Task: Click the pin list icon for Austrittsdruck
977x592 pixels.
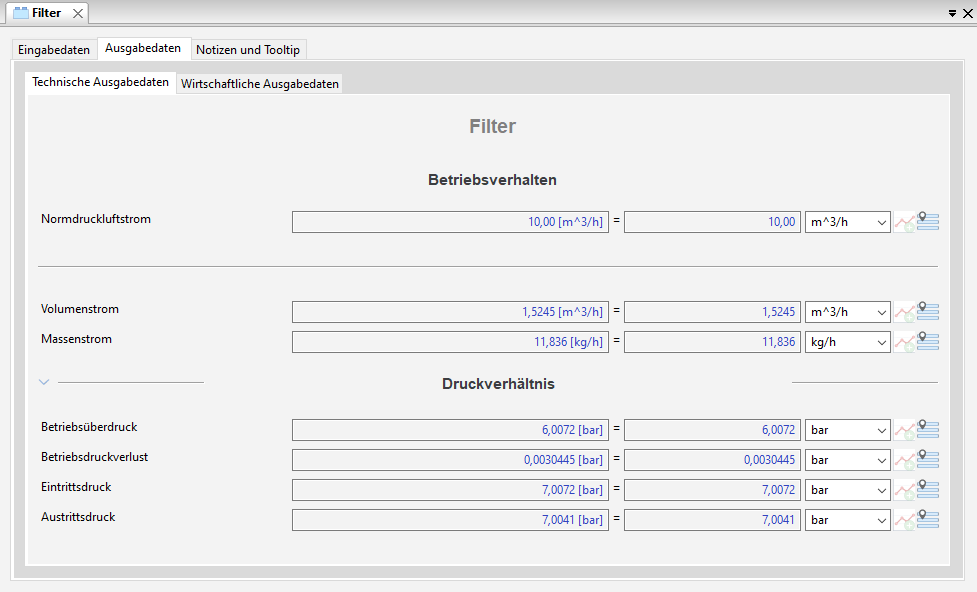Action: (x=928, y=520)
